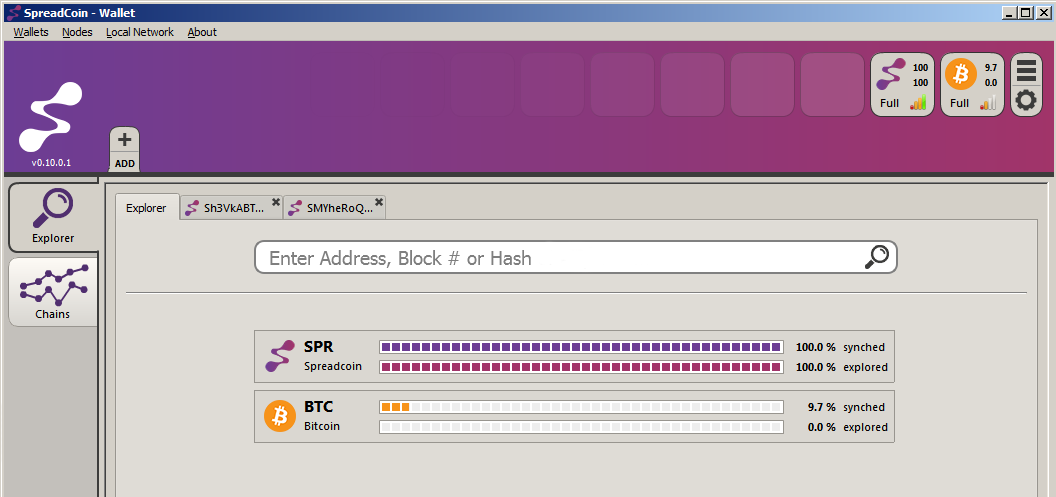Click the SPR synched progress bar

[x=581, y=347]
